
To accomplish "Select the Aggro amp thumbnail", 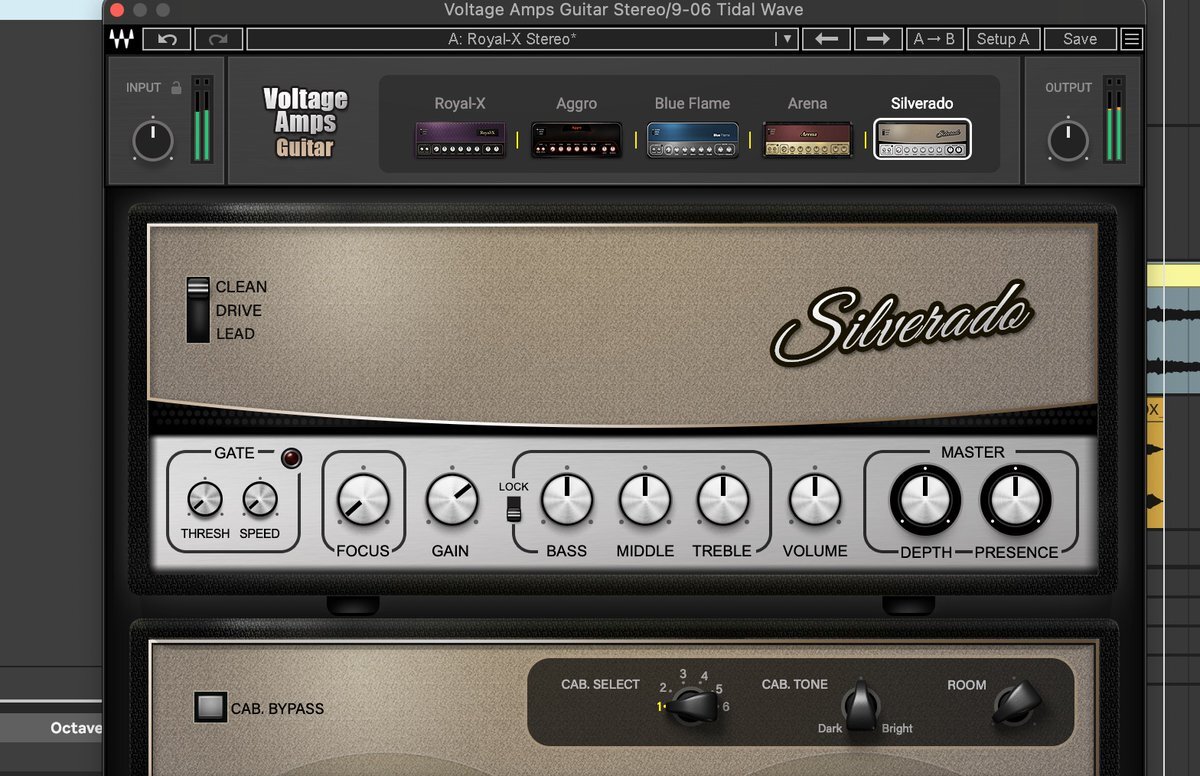I will [576, 140].
